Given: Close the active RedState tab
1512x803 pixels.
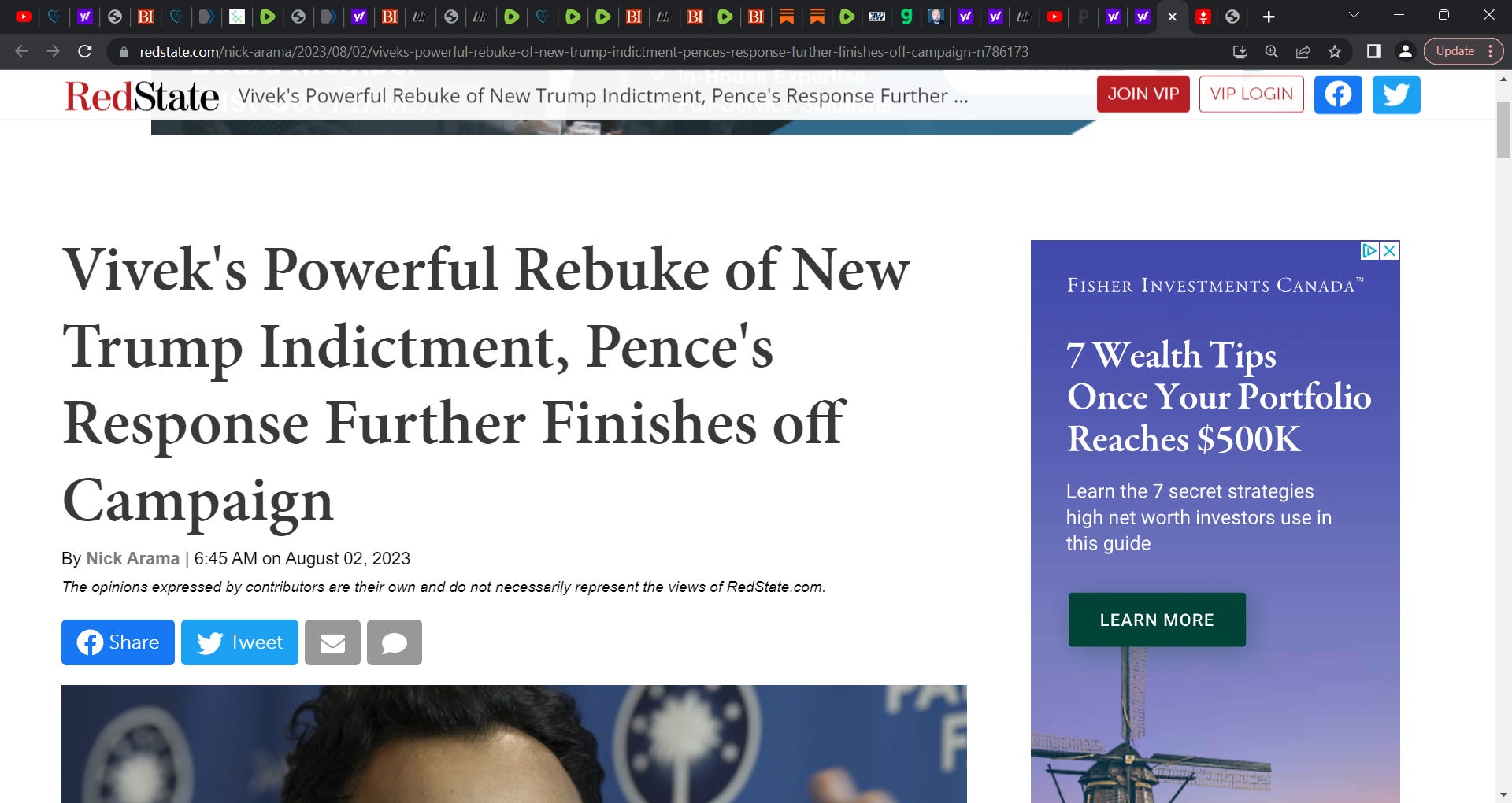Looking at the screenshot, I should pyautogui.click(x=1172, y=17).
